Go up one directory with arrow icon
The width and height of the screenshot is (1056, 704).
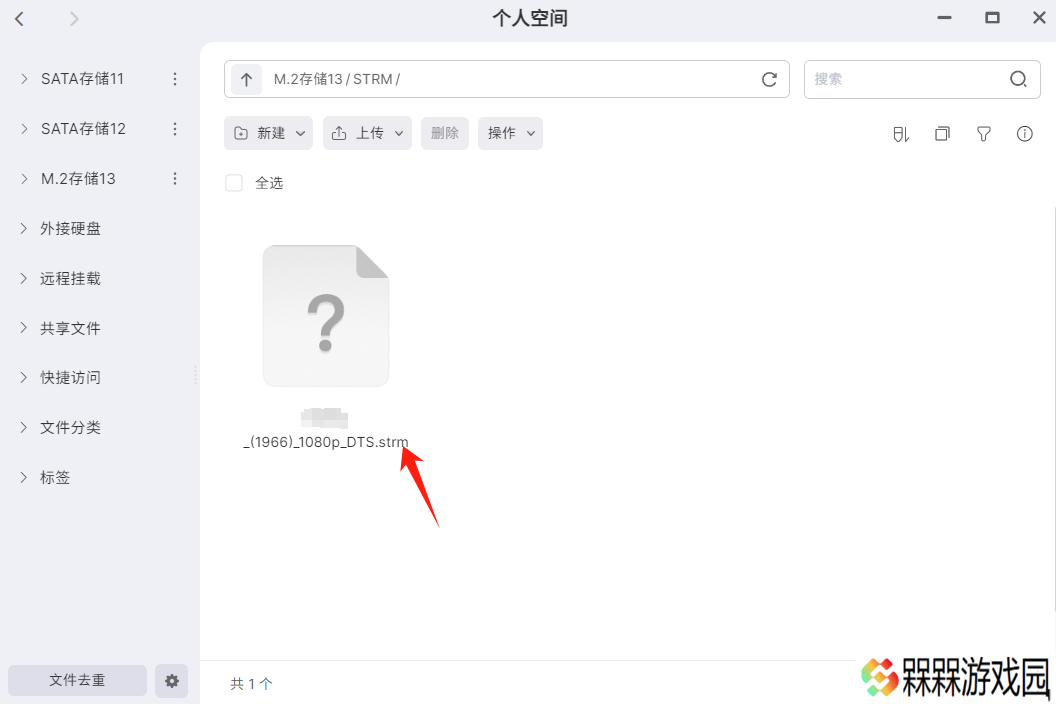pos(246,79)
